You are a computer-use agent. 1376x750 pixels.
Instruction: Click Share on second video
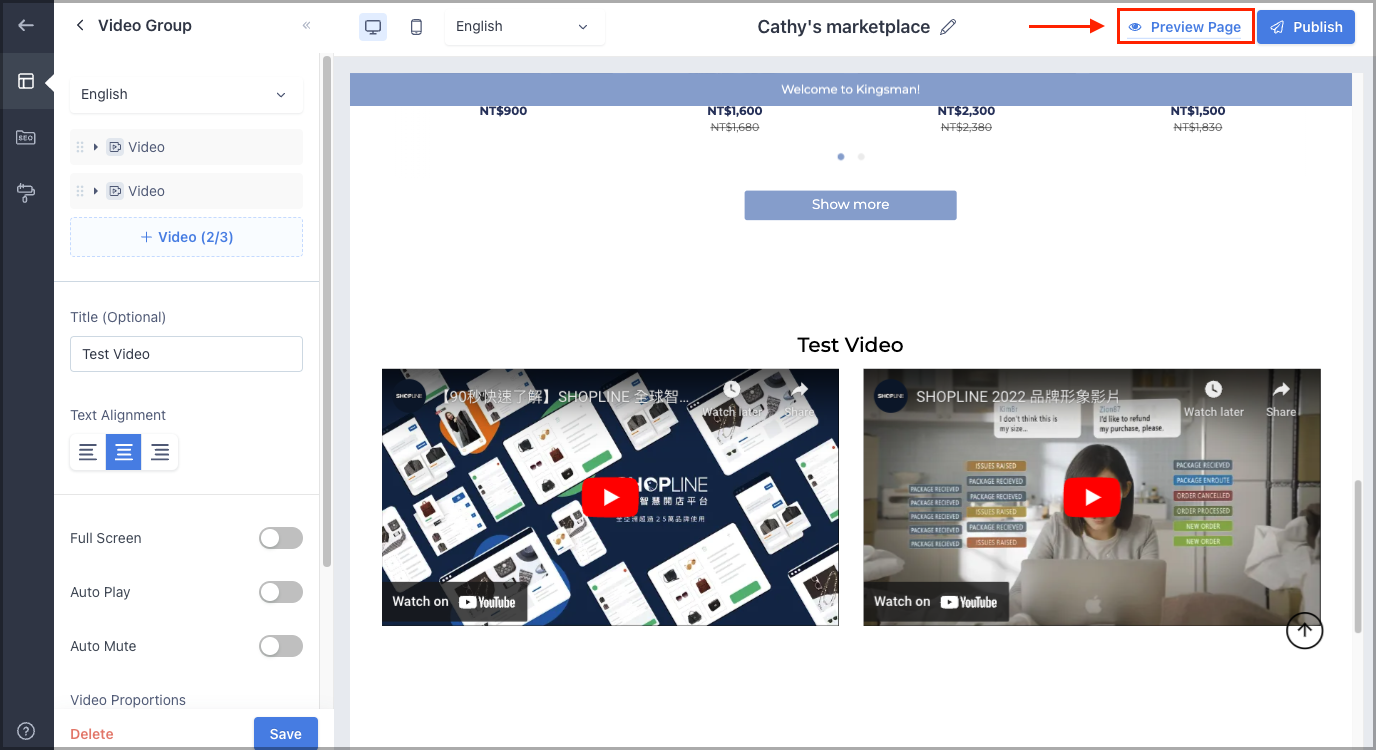(1281, 399)
